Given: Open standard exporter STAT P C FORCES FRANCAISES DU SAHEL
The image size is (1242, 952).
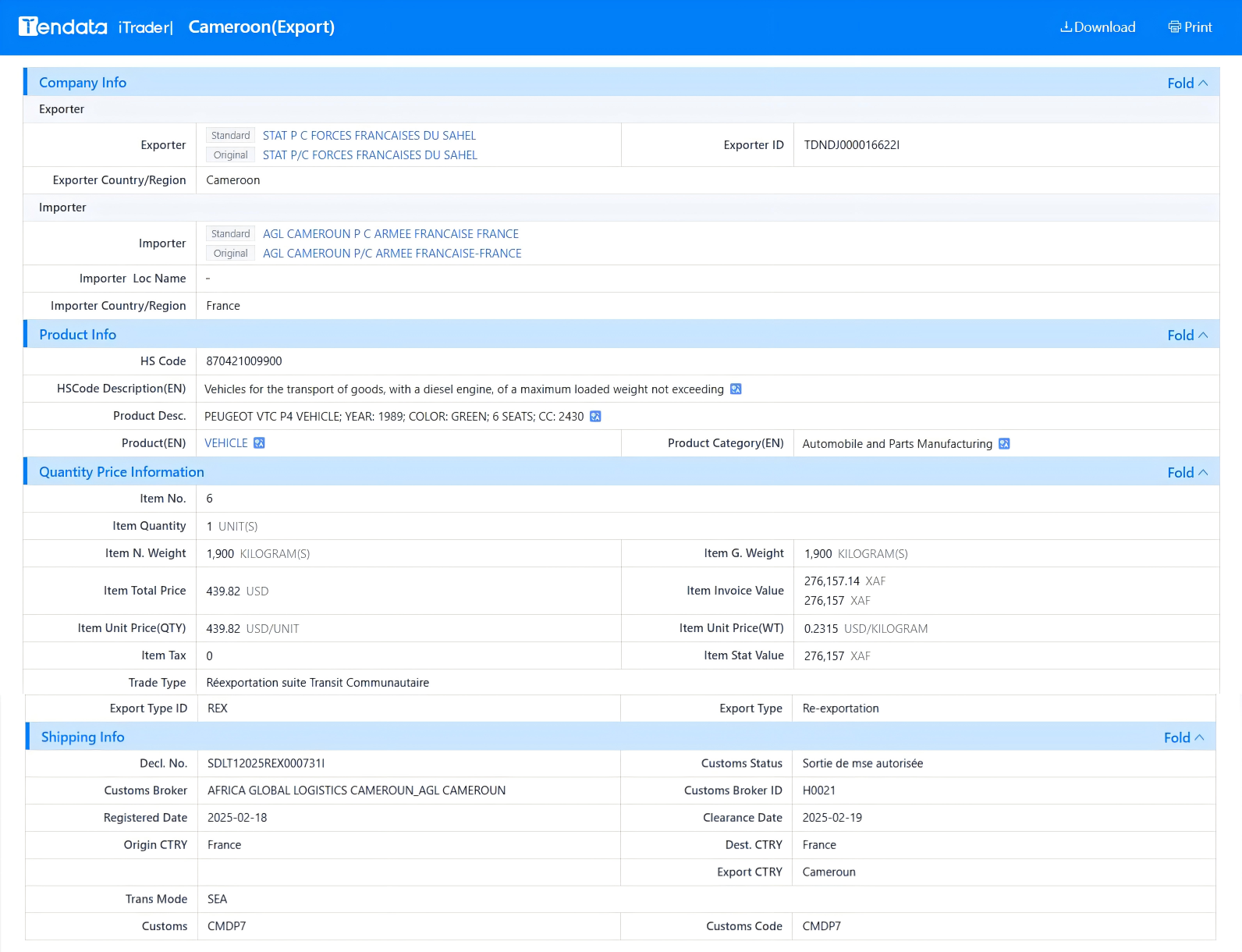Looking at the screenshot, I should pyautogui.click(x=369, y=135).
